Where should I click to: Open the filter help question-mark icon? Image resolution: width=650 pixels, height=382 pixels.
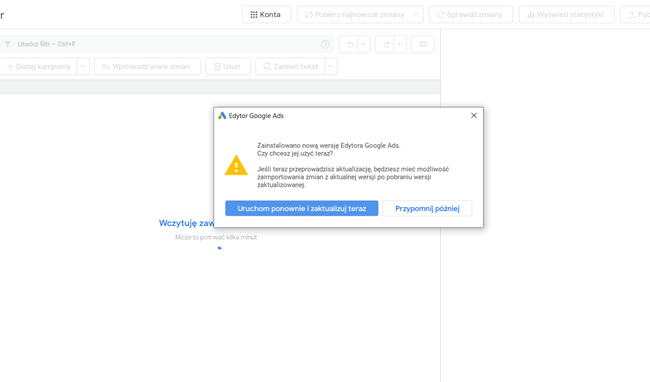pyautogui.click(x=325, y=44)
